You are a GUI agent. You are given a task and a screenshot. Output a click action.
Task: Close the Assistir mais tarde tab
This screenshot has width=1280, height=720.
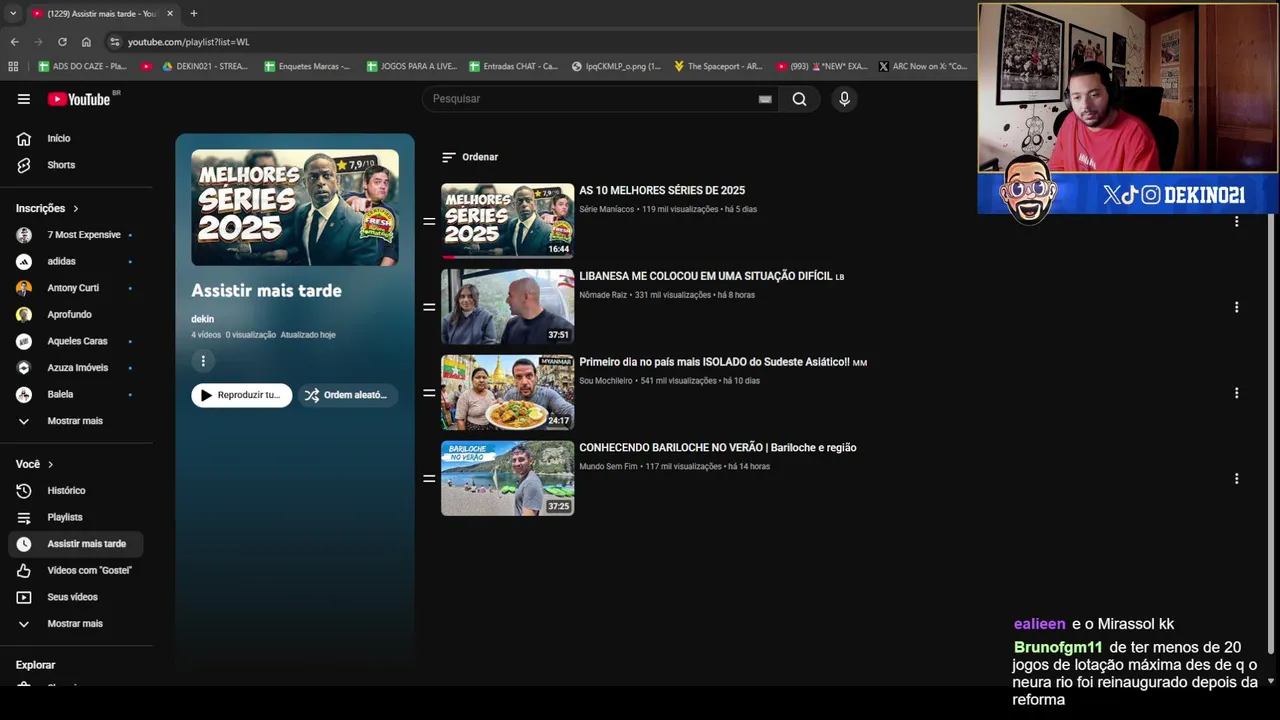[169, 13]
